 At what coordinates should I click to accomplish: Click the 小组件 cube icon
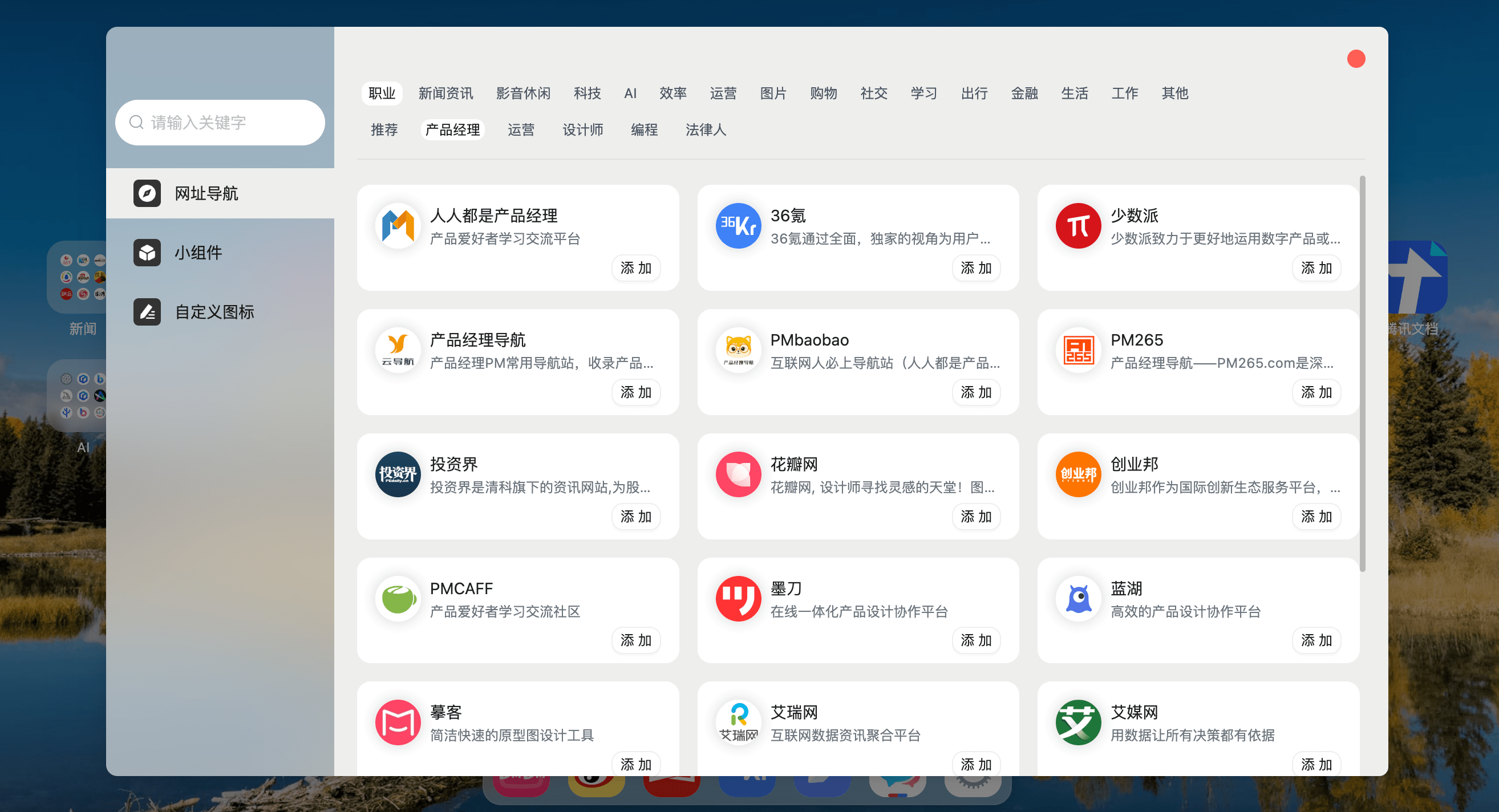147,253
